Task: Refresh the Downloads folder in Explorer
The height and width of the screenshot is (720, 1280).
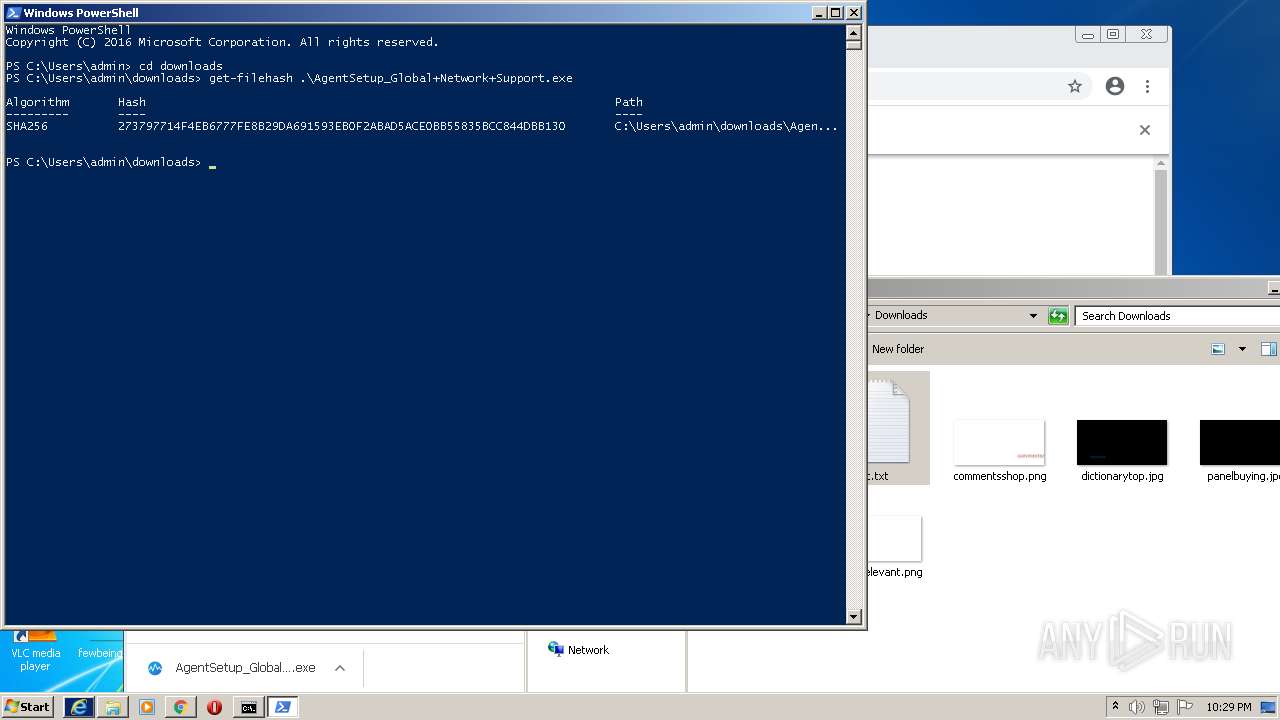Action: point(1058,316)
